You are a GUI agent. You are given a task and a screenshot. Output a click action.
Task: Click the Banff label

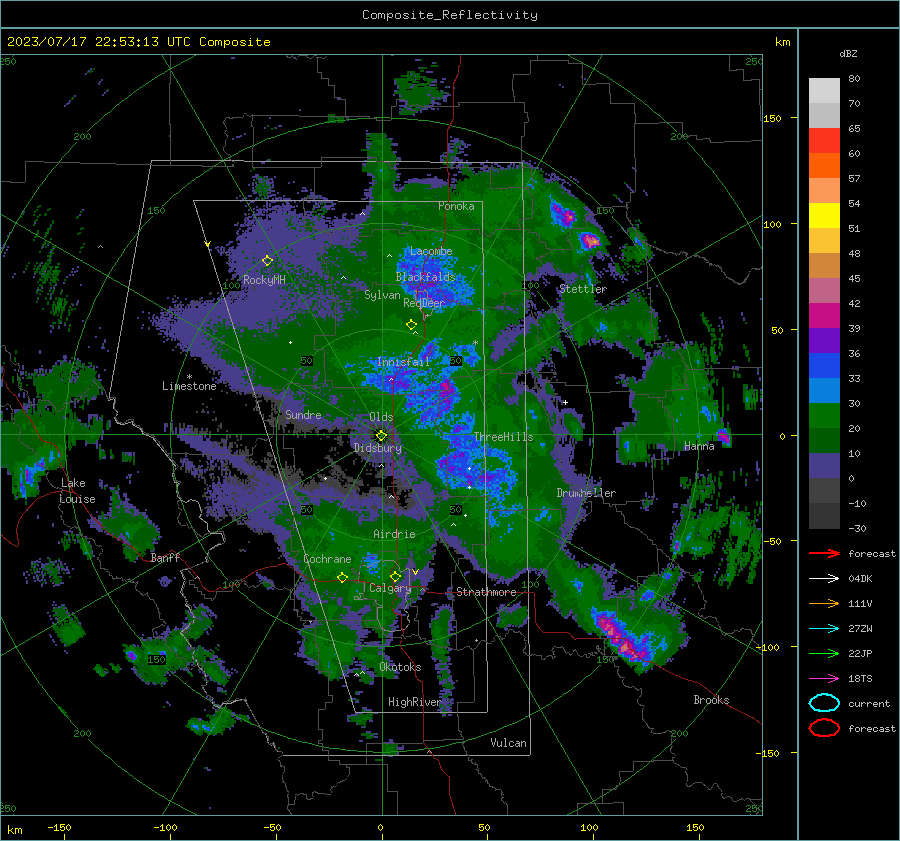click(165, 557)
